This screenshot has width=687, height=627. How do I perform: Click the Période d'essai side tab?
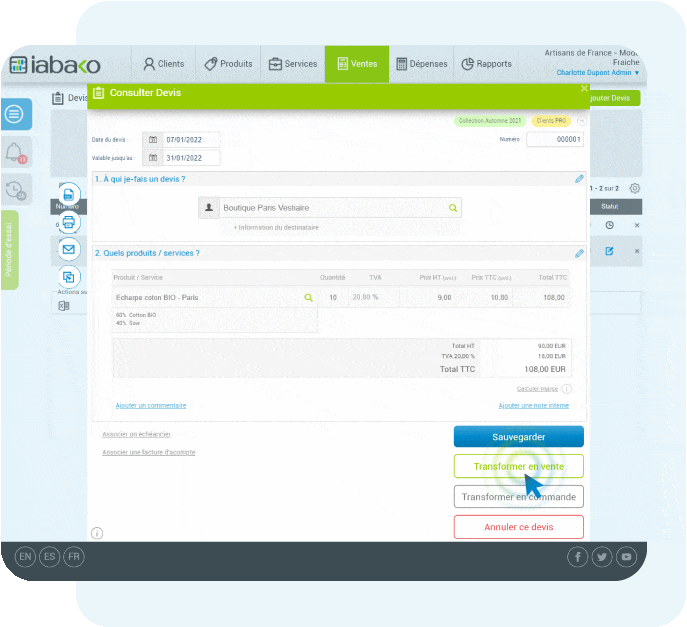tap(9, 250)
